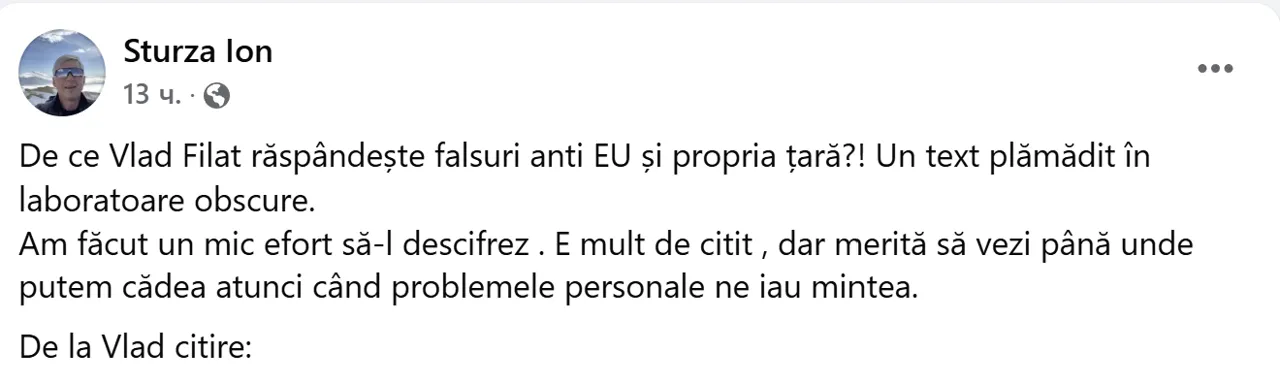1280x384 pixels.
Task: Click the globe public audience icon
Action: pyautogui.click(x=216, y=96)
